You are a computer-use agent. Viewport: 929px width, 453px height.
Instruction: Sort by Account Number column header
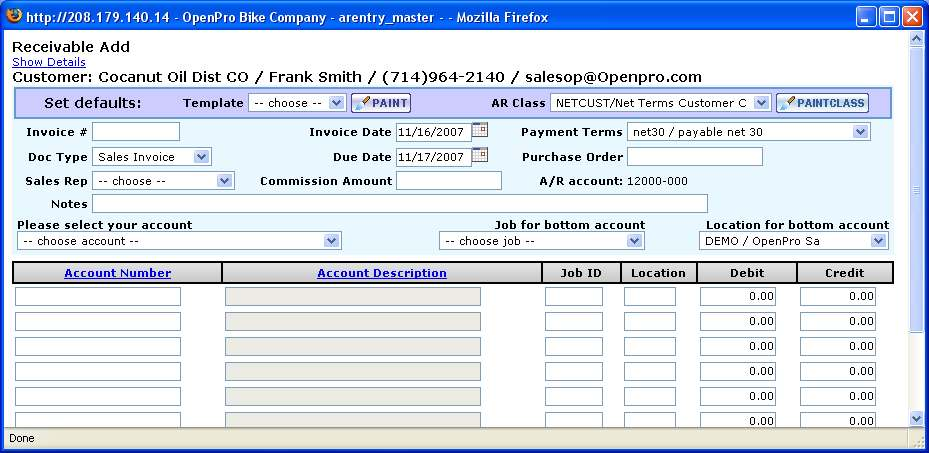click(x=117, y=273)
